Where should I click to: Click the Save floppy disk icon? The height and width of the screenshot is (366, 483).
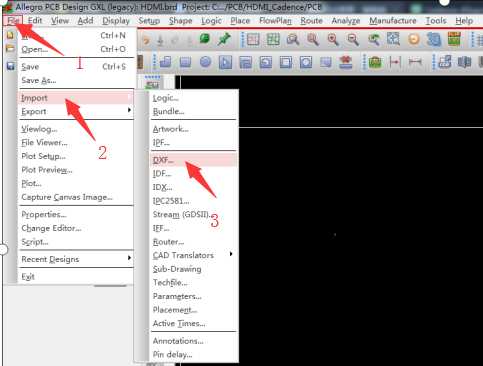pos(11,66)
